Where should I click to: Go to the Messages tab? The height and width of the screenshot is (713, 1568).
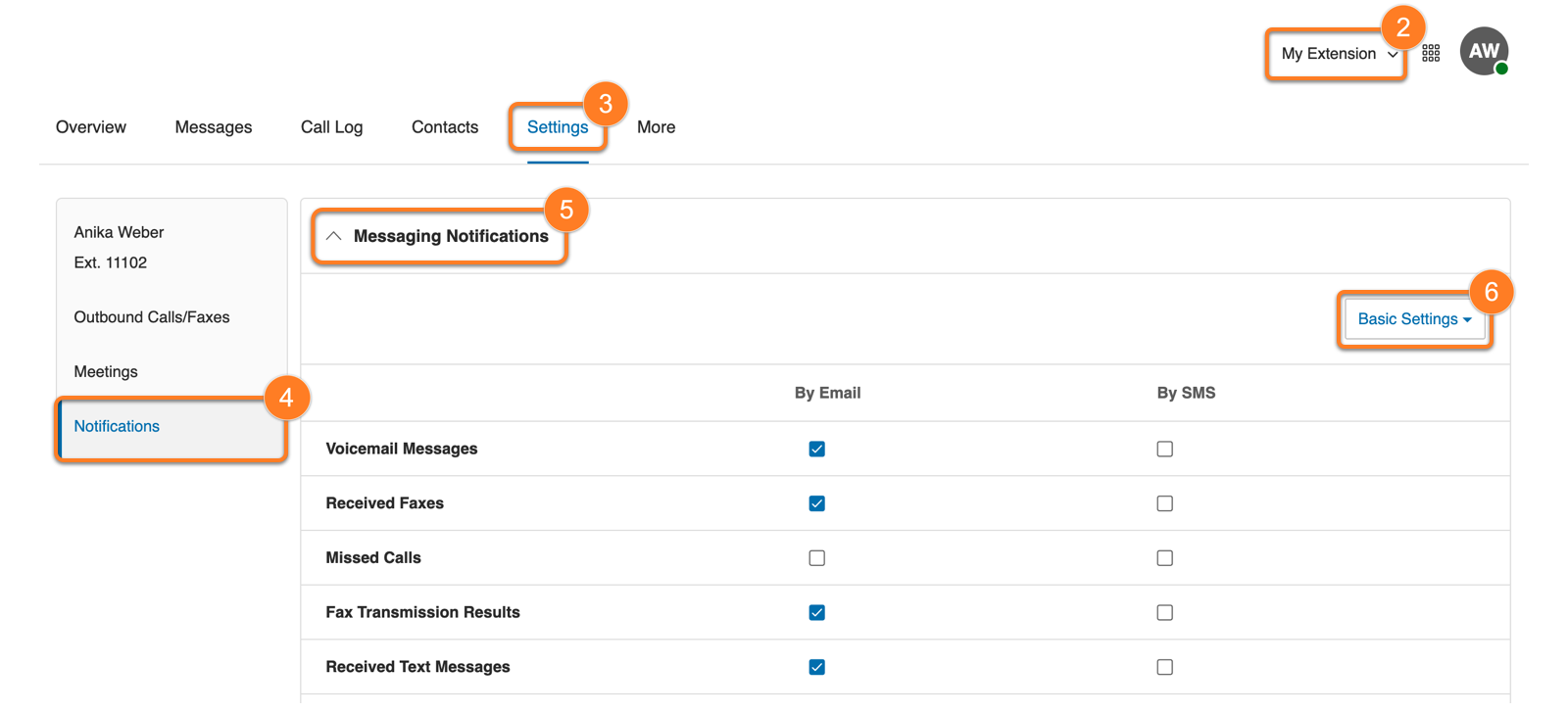pos(214,127)
